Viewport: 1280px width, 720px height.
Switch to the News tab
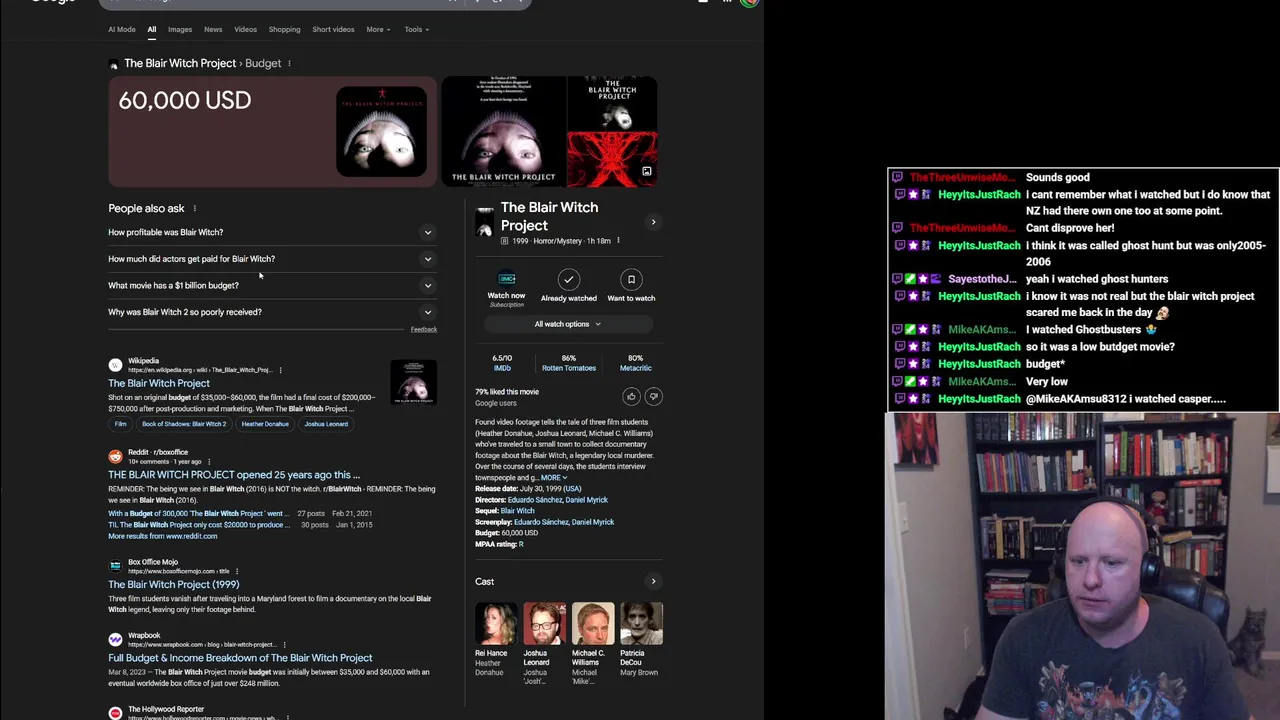(213, 29)
